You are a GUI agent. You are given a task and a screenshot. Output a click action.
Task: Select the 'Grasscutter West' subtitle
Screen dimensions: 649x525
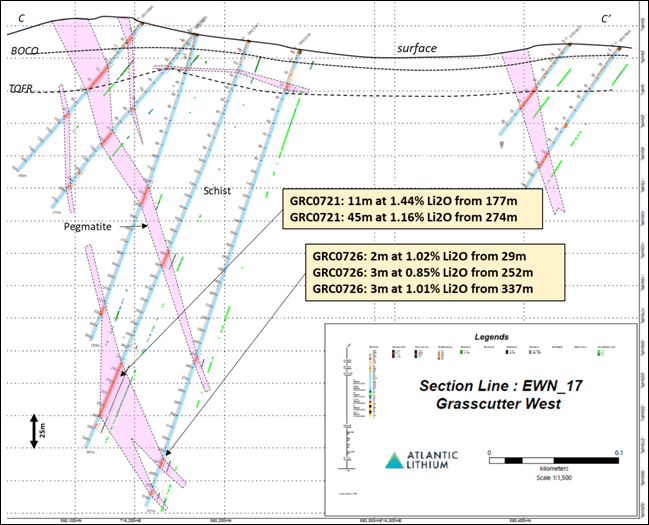[x=498, y=404]
